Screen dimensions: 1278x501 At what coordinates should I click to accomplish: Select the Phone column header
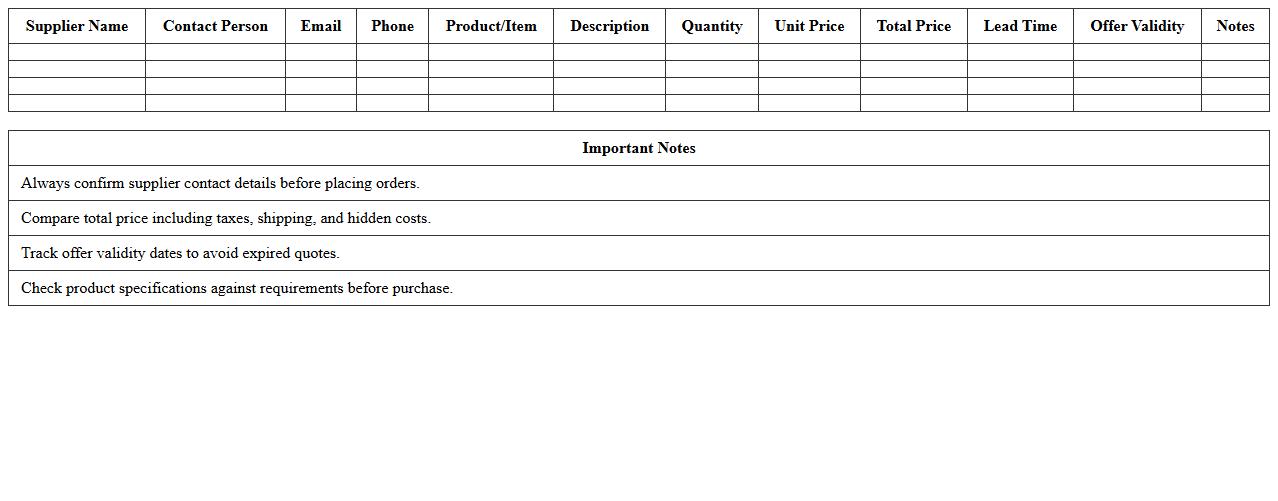click(392, 26)
